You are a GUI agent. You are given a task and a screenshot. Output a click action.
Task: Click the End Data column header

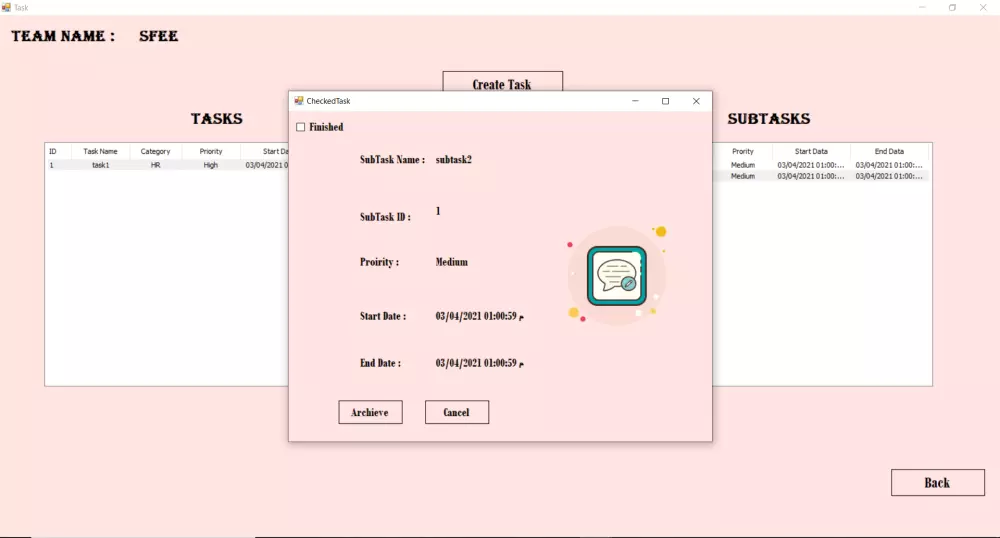(x=889, y=152)
